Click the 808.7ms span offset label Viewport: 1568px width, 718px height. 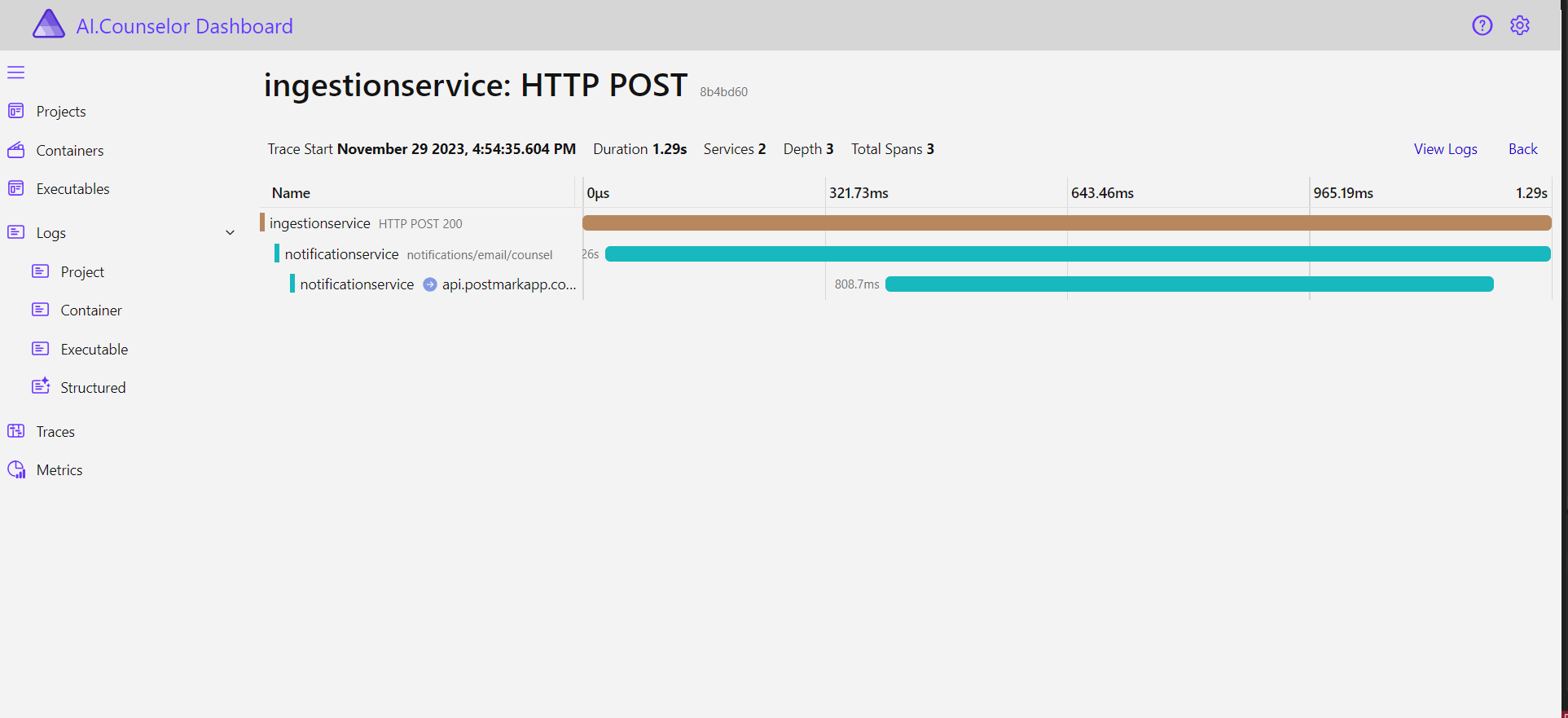coord(857,284)
